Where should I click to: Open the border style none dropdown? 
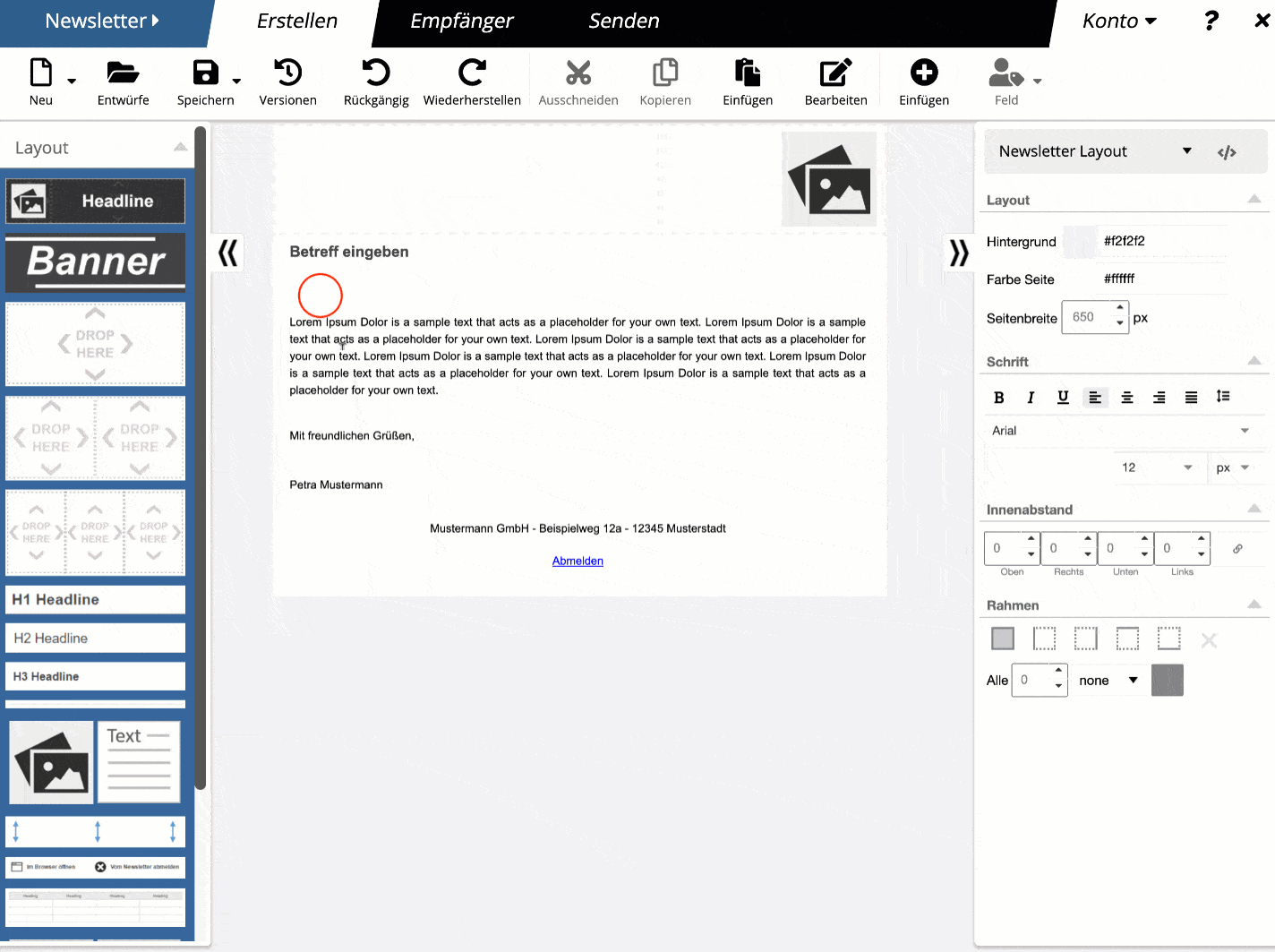click(x=1108, y=681)
